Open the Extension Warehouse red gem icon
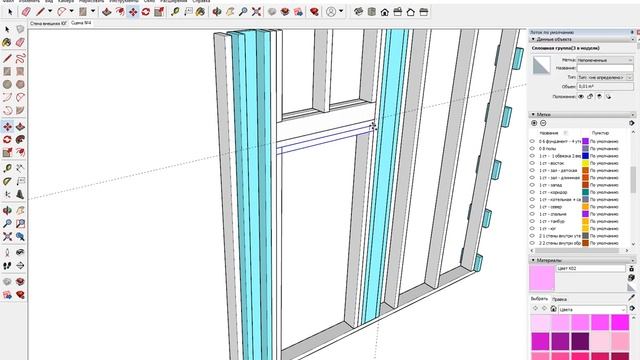The image size is (640, 360). 314,12
